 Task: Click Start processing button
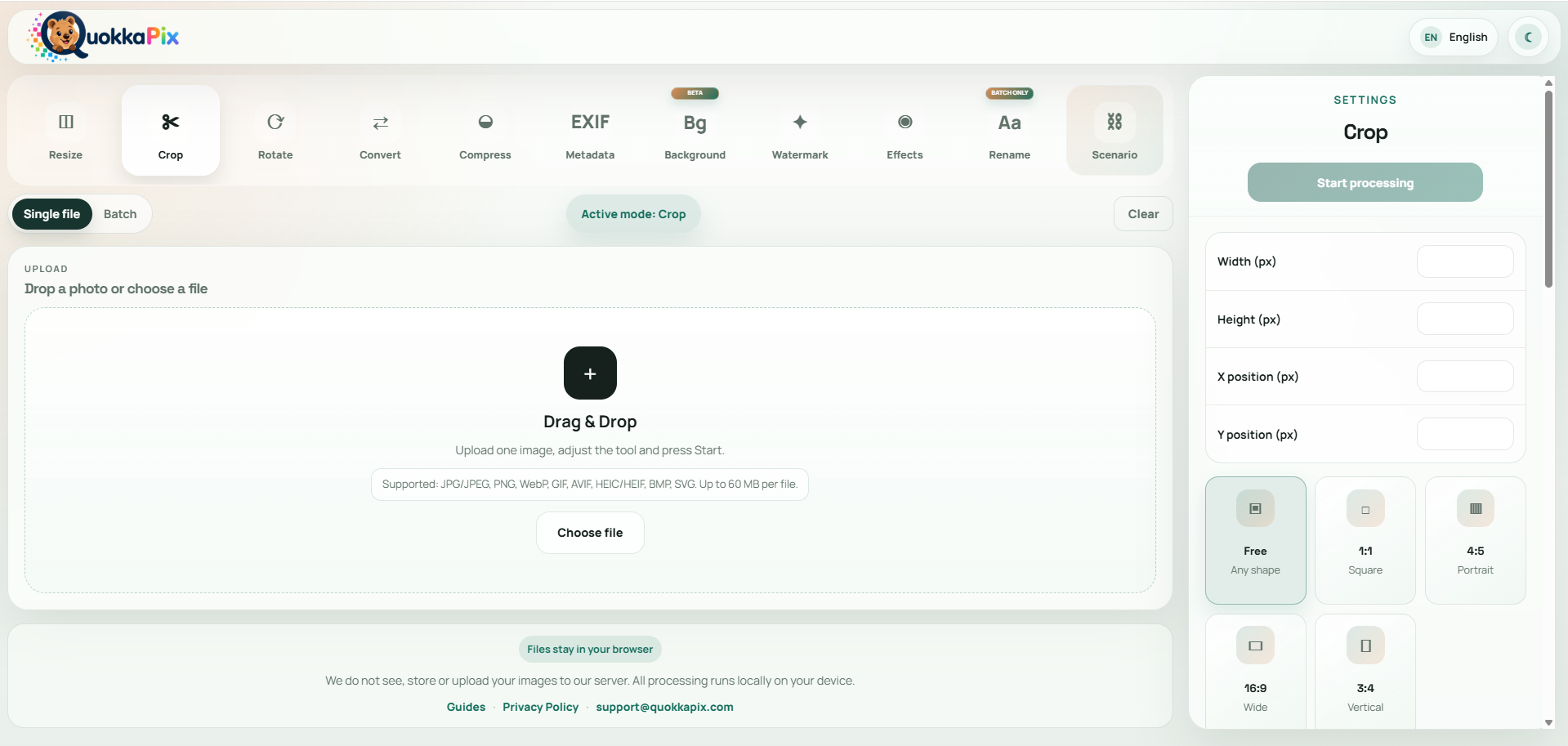pyautogui.click(x=1365, y=182)
